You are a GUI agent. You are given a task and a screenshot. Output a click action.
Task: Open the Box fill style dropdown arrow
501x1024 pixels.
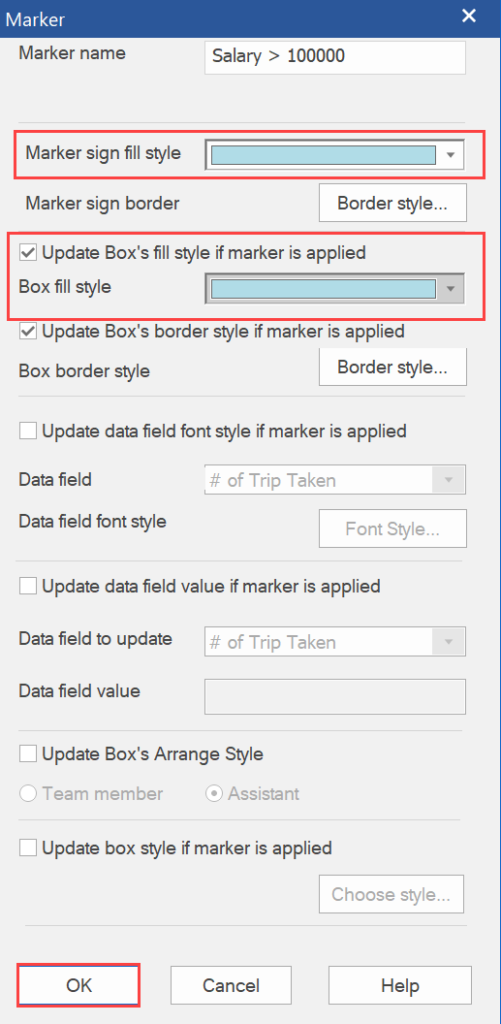point(450,289)
